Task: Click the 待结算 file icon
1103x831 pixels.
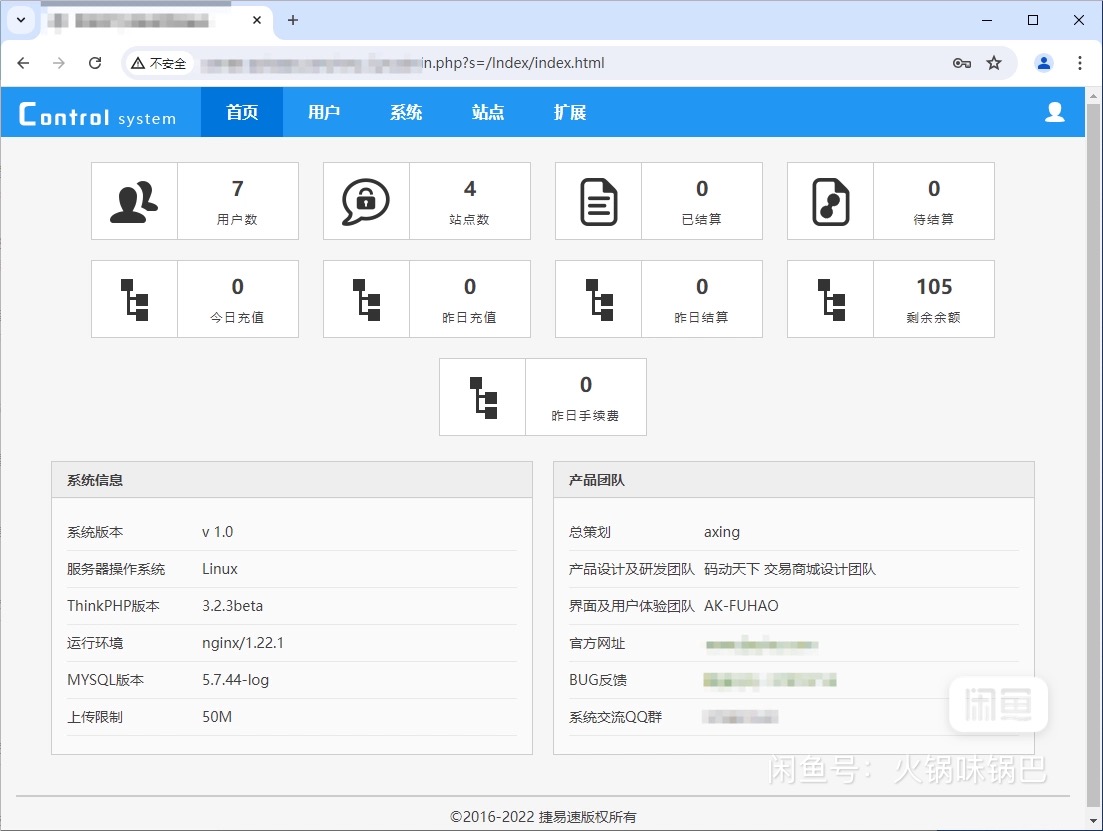Action: (x=830, y=200)
